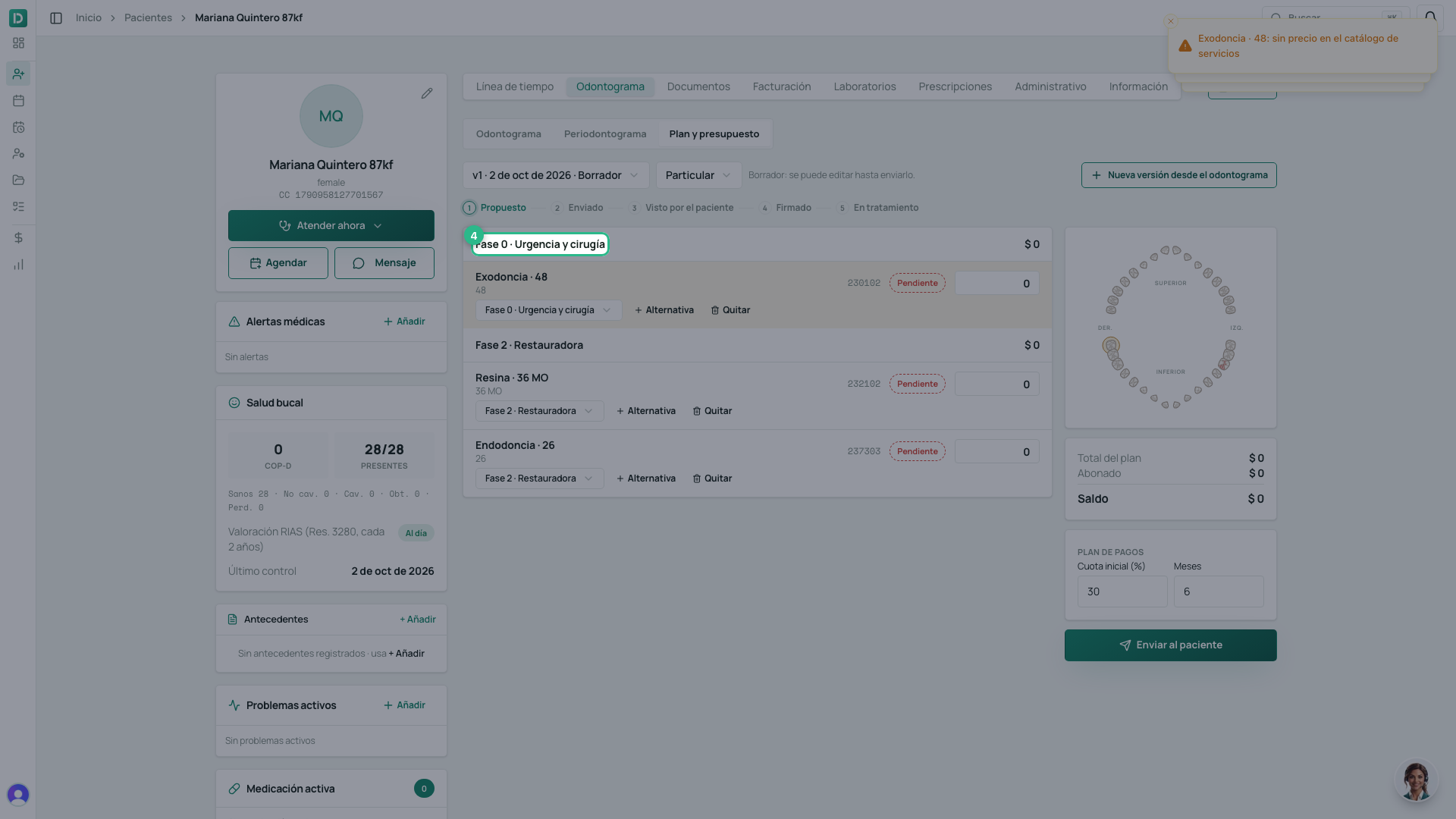Remove Resina 36 MO with Quitar
Viewport: 1456px width, 819px height.
(x=712, y=411)
